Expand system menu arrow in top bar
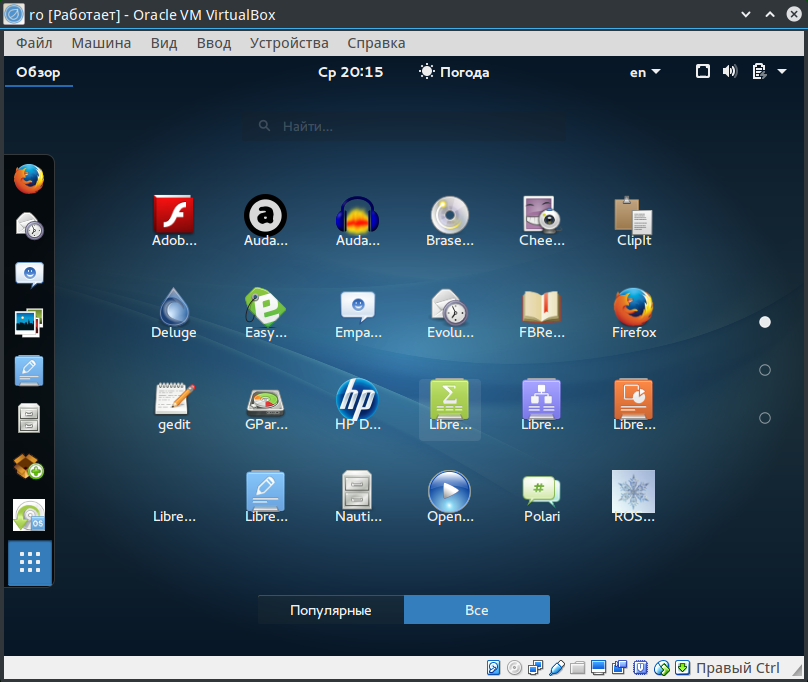 [x=782, y=72]
